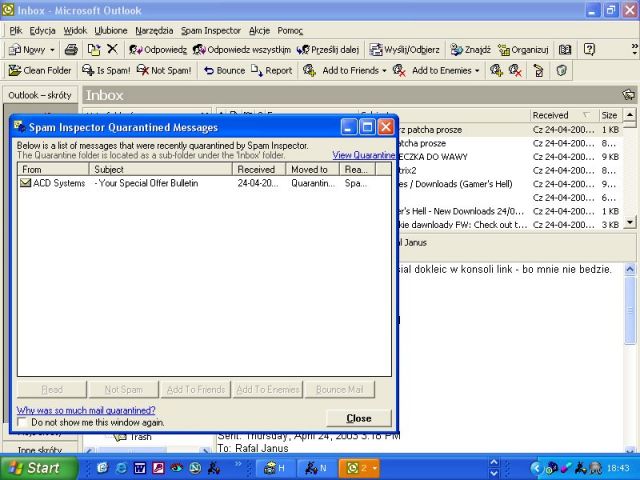
Task: Switch to the orange Outlook taskbar group
Action: (359, 468)
